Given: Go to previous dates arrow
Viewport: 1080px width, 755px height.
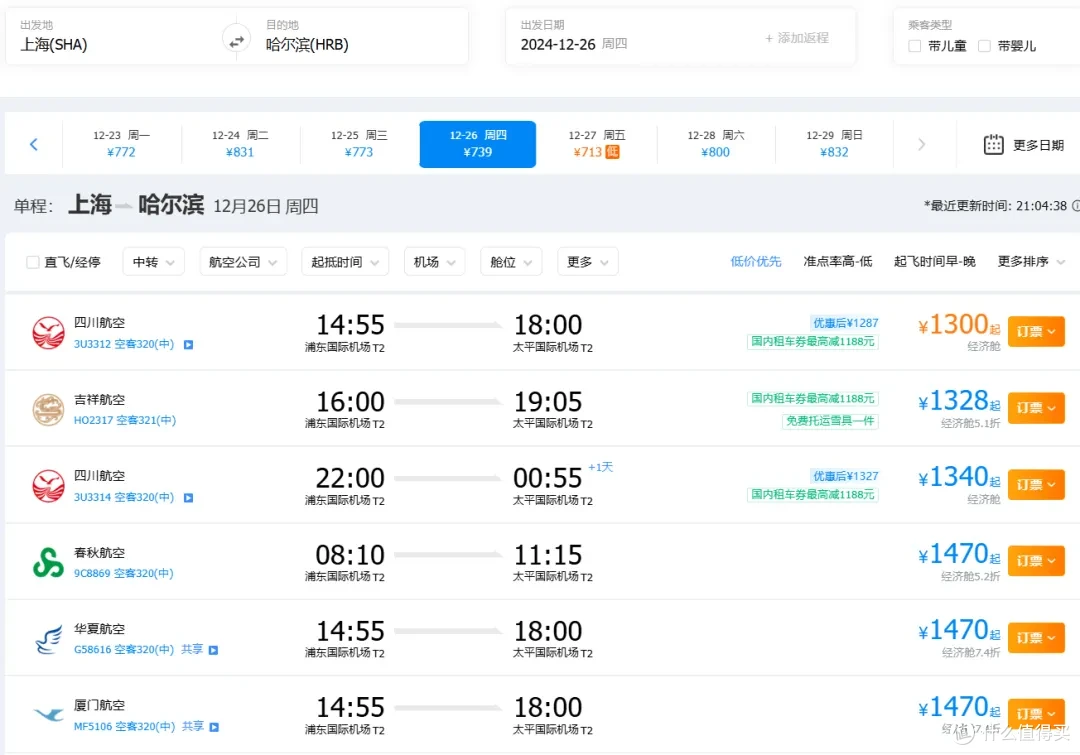Looking at the screenshot, I should (34, 144).
